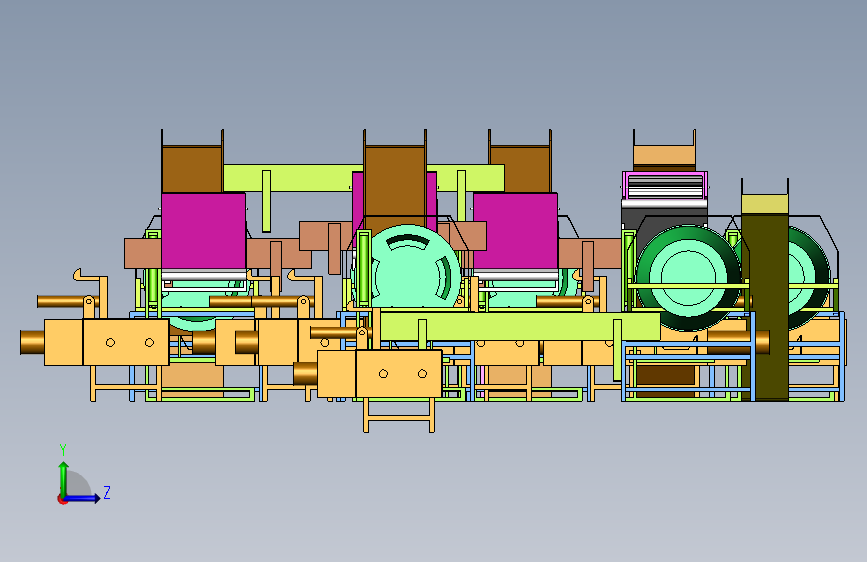
Task: Select the leftmost magenta block
Action: (x=203, y=231)
